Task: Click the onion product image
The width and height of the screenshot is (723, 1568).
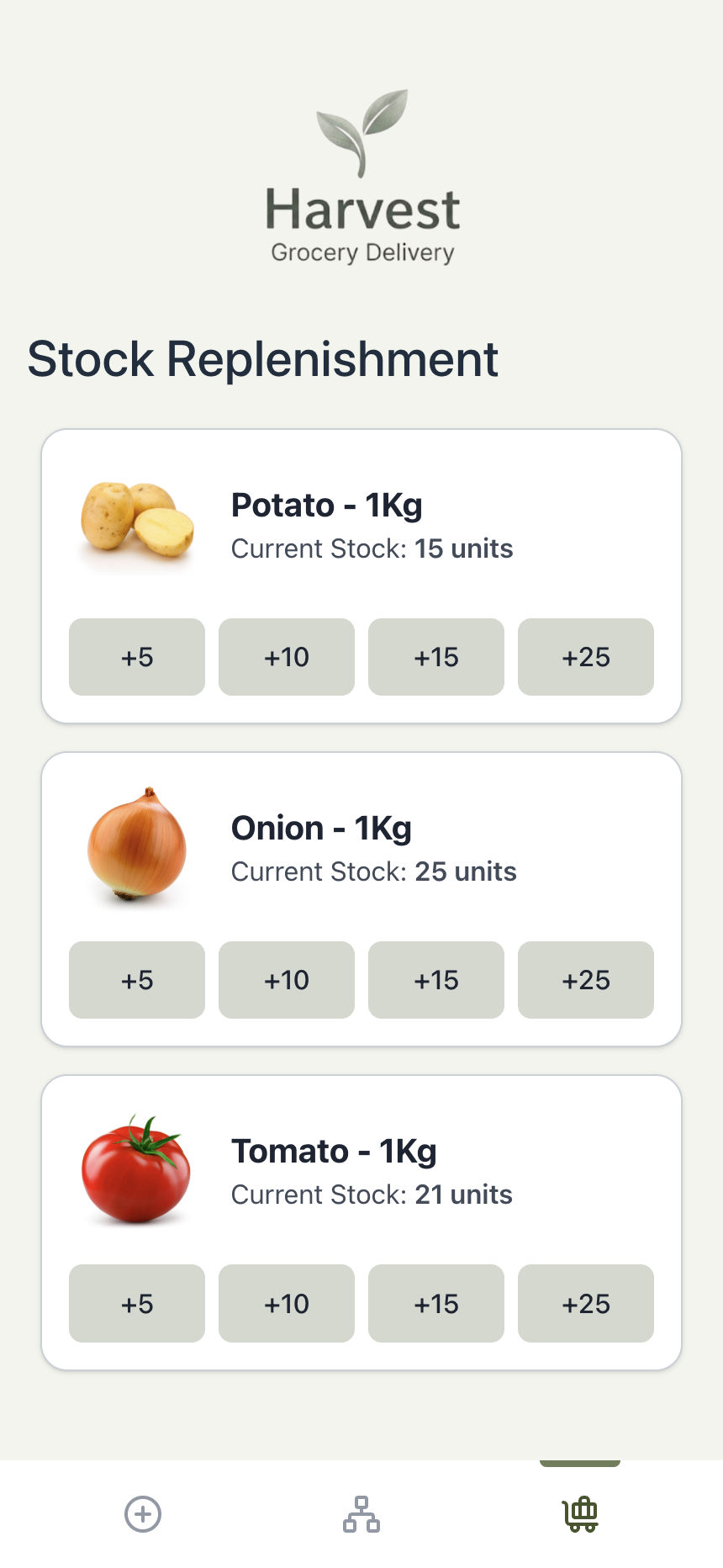Action: coord(137,844)
